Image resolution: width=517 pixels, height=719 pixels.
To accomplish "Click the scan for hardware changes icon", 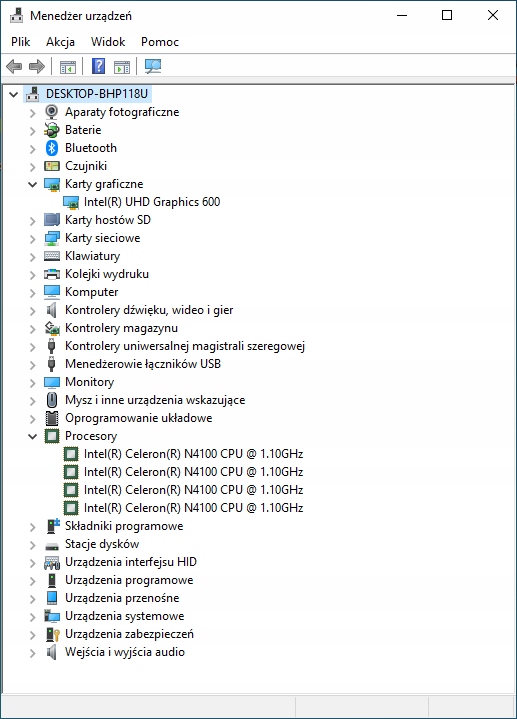I will (153, 66).
